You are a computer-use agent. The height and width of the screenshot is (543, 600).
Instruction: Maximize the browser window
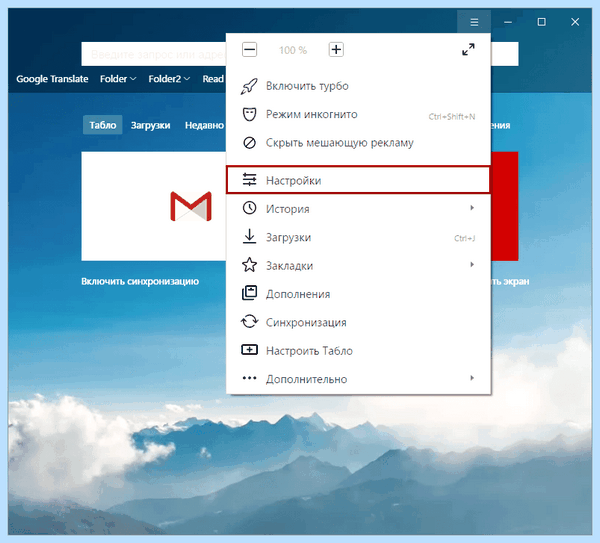pos(541,22)
